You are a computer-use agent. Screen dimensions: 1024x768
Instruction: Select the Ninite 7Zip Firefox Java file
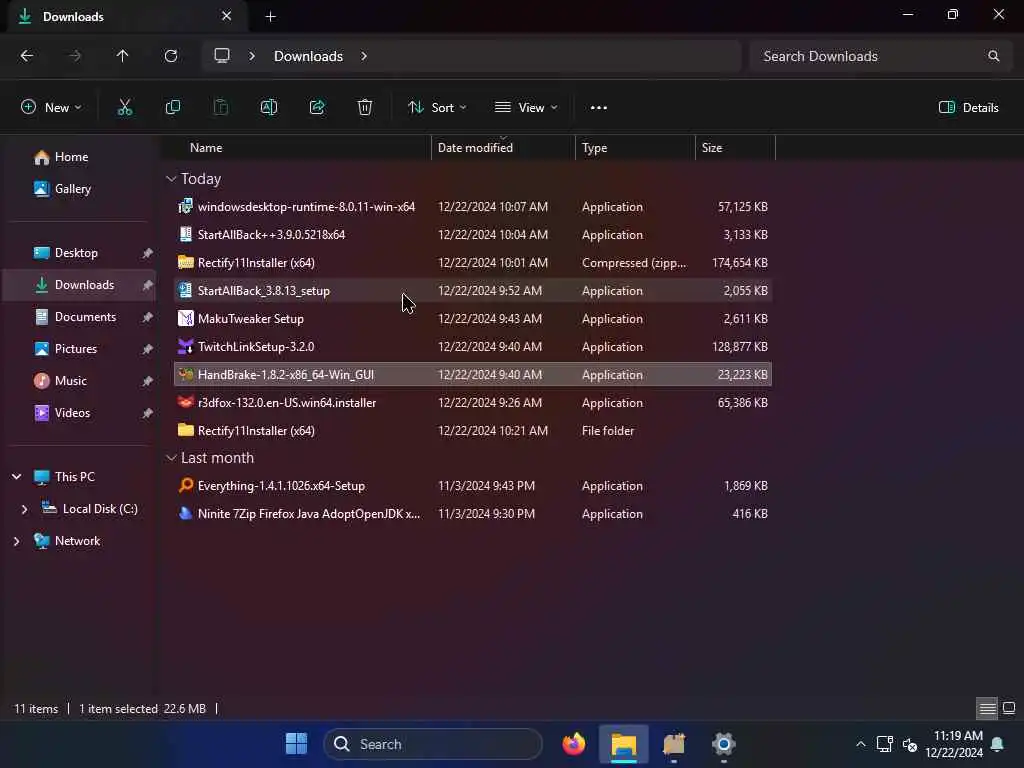(x=473, y=514)
